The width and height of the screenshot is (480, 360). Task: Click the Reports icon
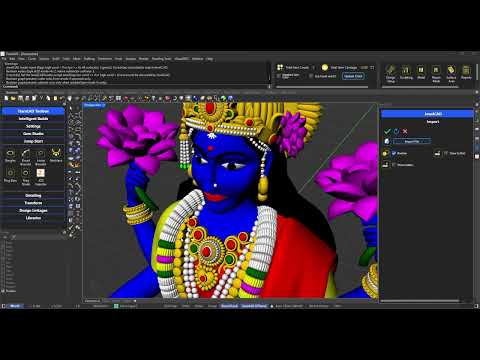click(466, 71)
